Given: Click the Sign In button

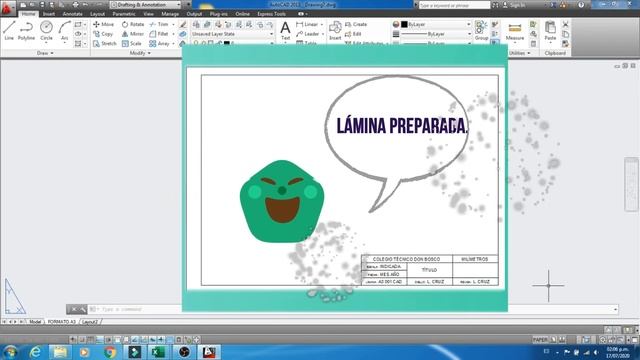Looking at the screenshot, I should pos(515,5).
